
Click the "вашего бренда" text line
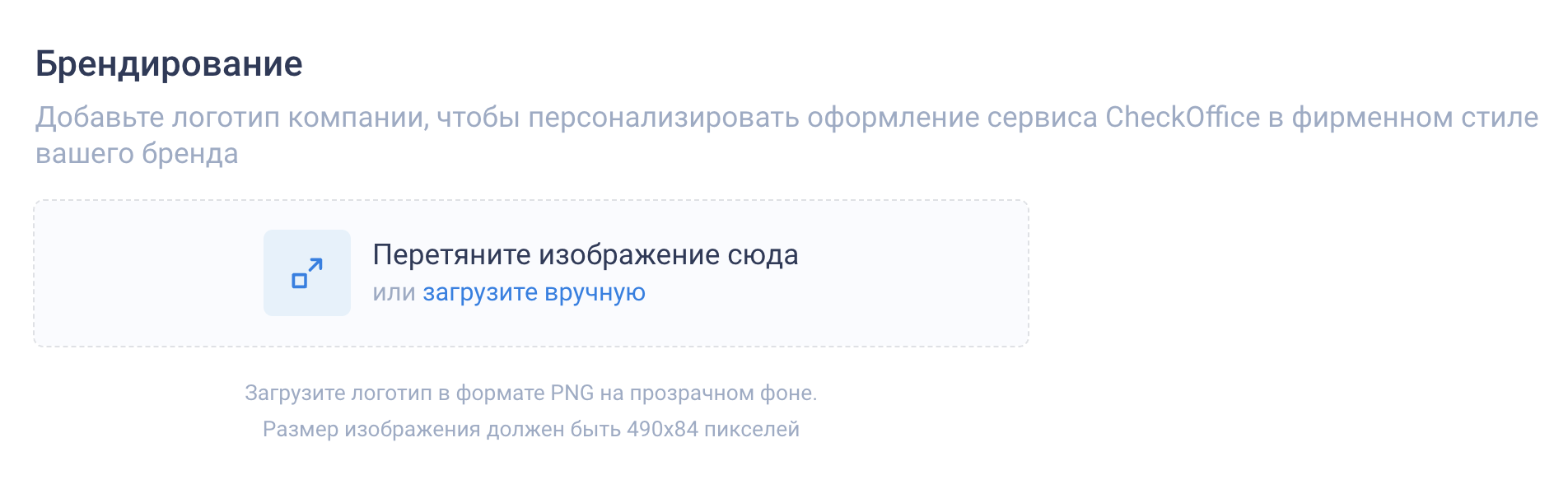click(137, 154)
